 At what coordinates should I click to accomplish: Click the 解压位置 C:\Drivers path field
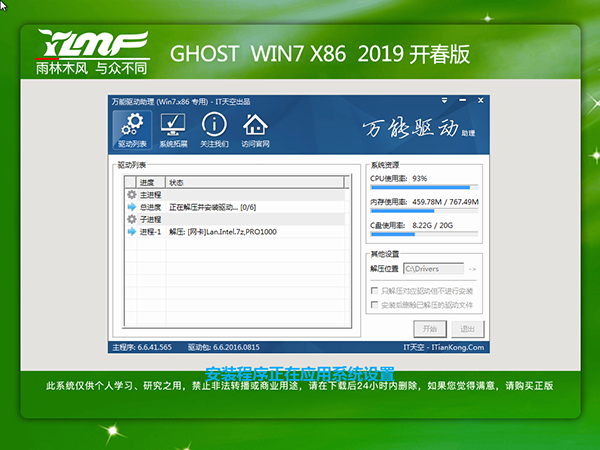point(434,269)
